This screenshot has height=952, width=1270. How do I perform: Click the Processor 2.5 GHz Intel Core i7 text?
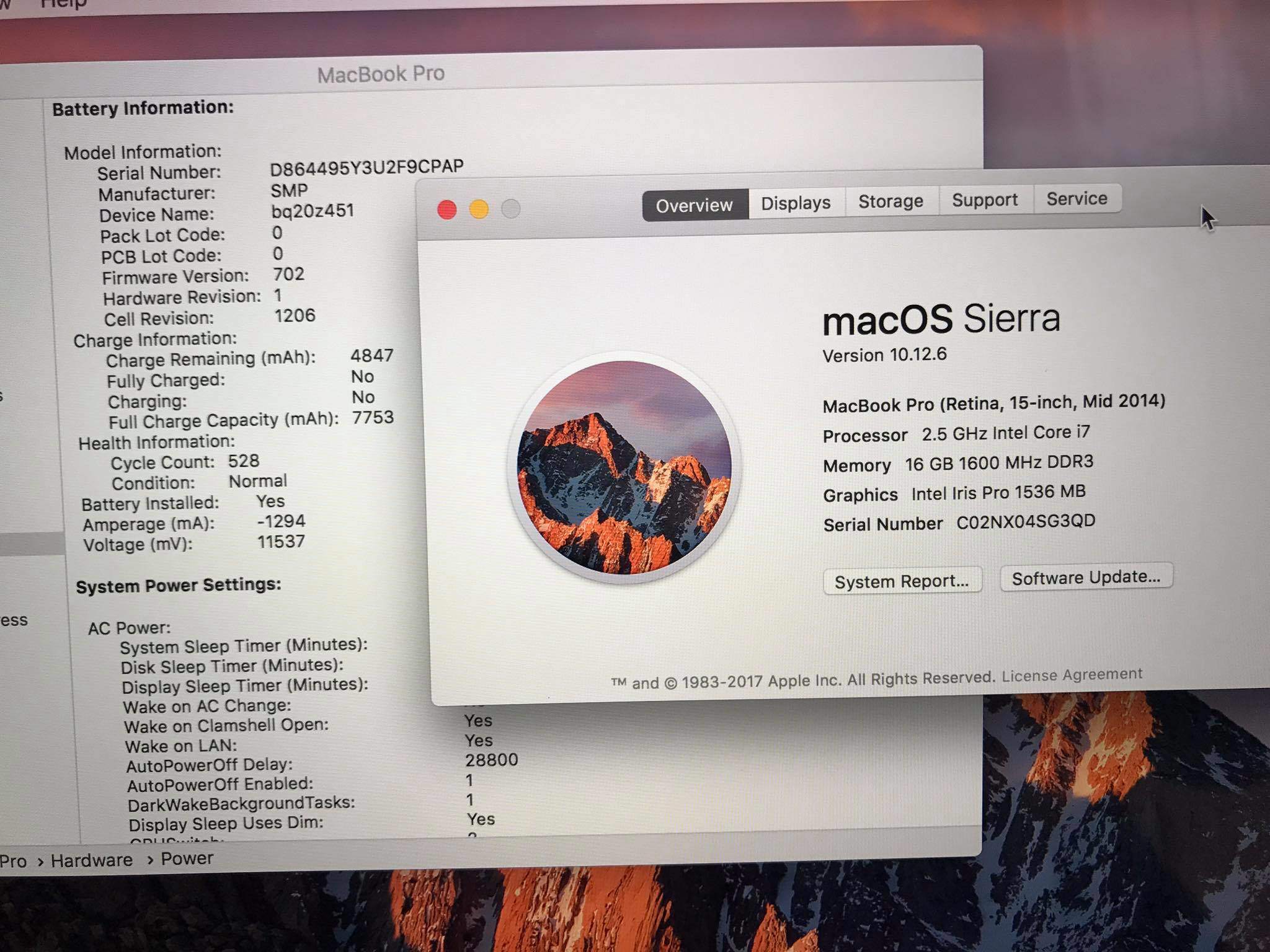956,434
